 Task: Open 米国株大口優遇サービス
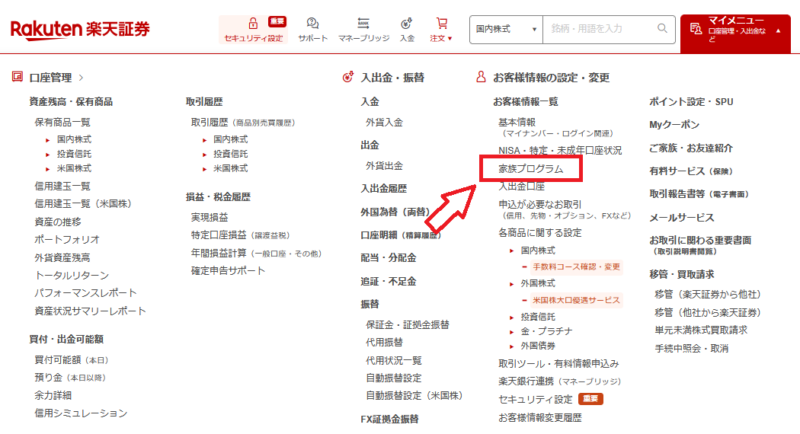point(577,300)
